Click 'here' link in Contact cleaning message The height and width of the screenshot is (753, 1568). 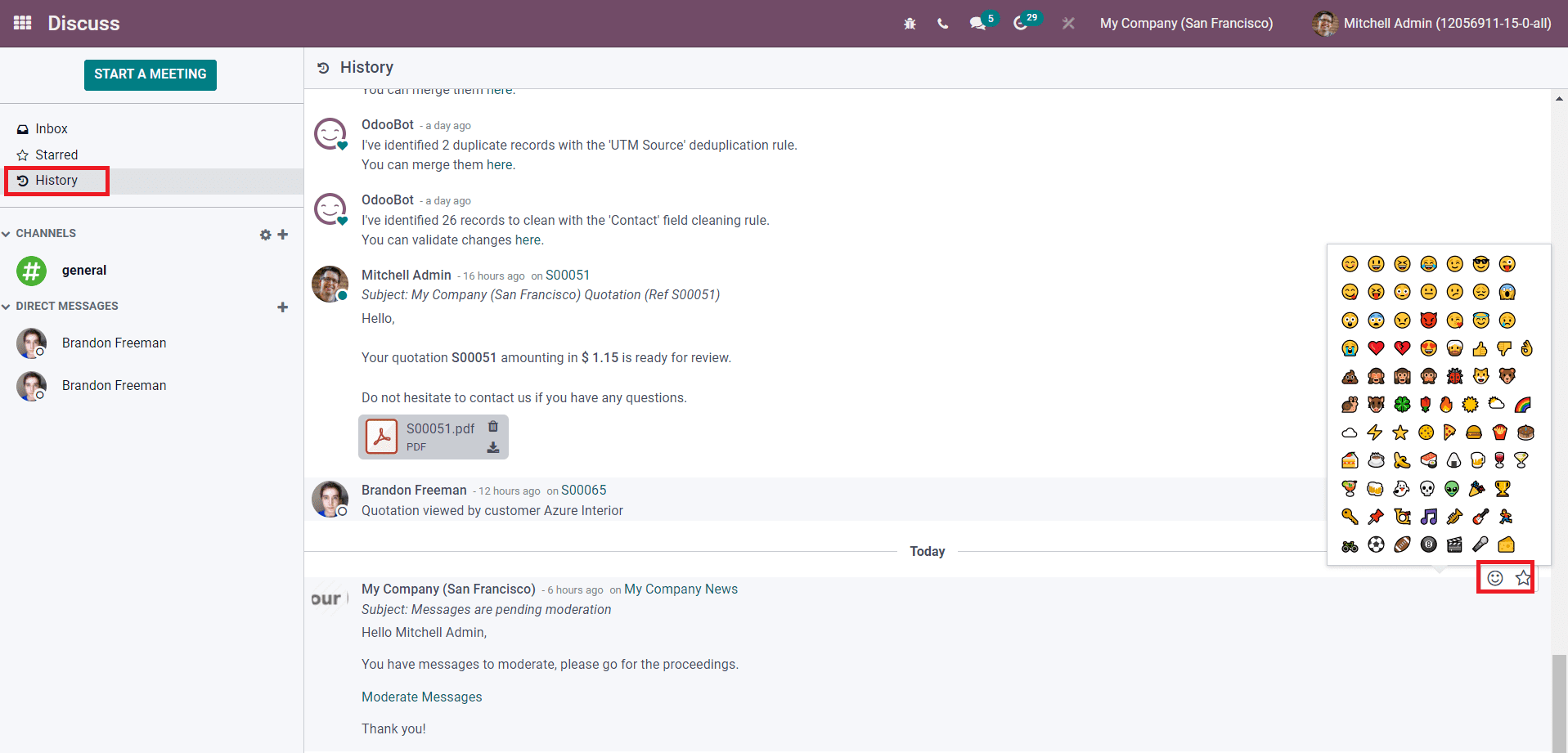pos(528,240)
